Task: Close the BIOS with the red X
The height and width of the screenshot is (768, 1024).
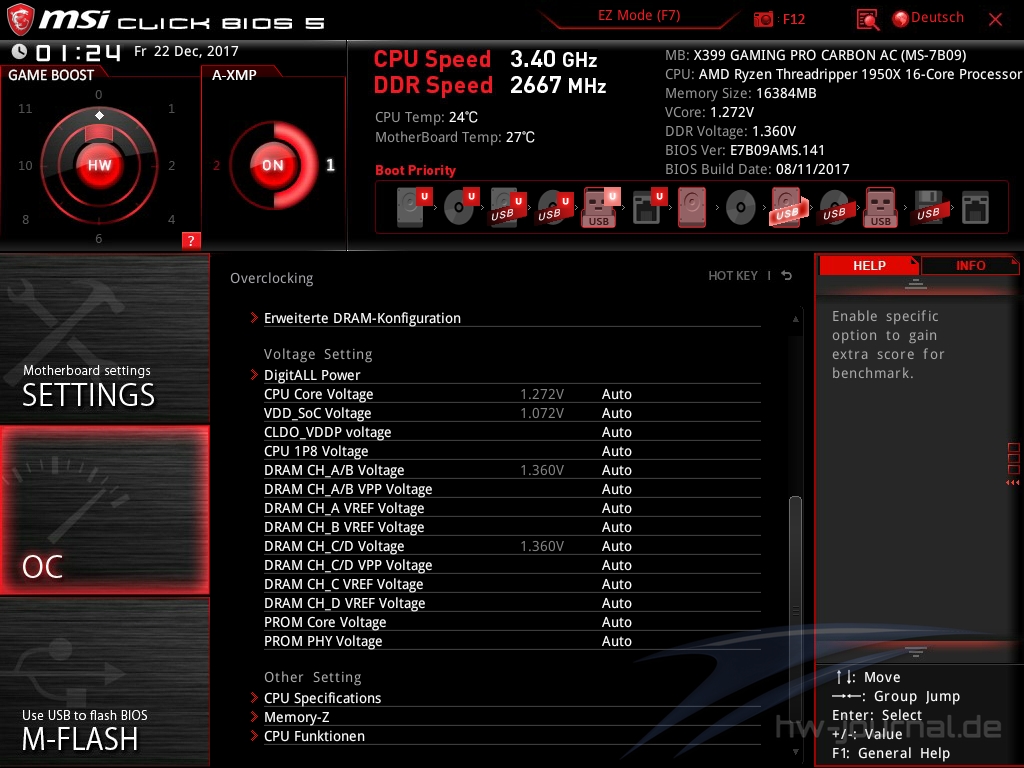Action: (995, 20)
